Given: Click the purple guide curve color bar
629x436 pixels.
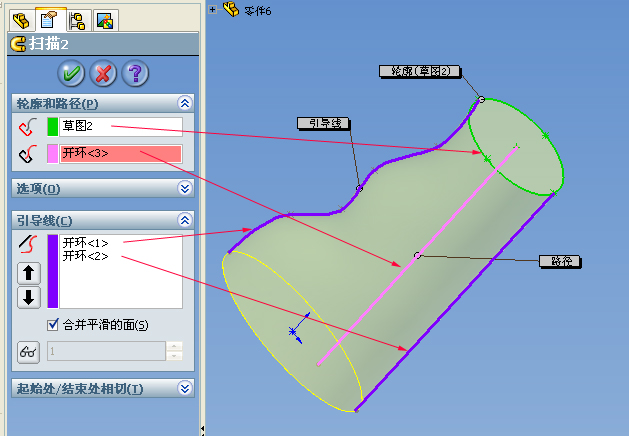Looking at the screenshot, I should [53, 271].
